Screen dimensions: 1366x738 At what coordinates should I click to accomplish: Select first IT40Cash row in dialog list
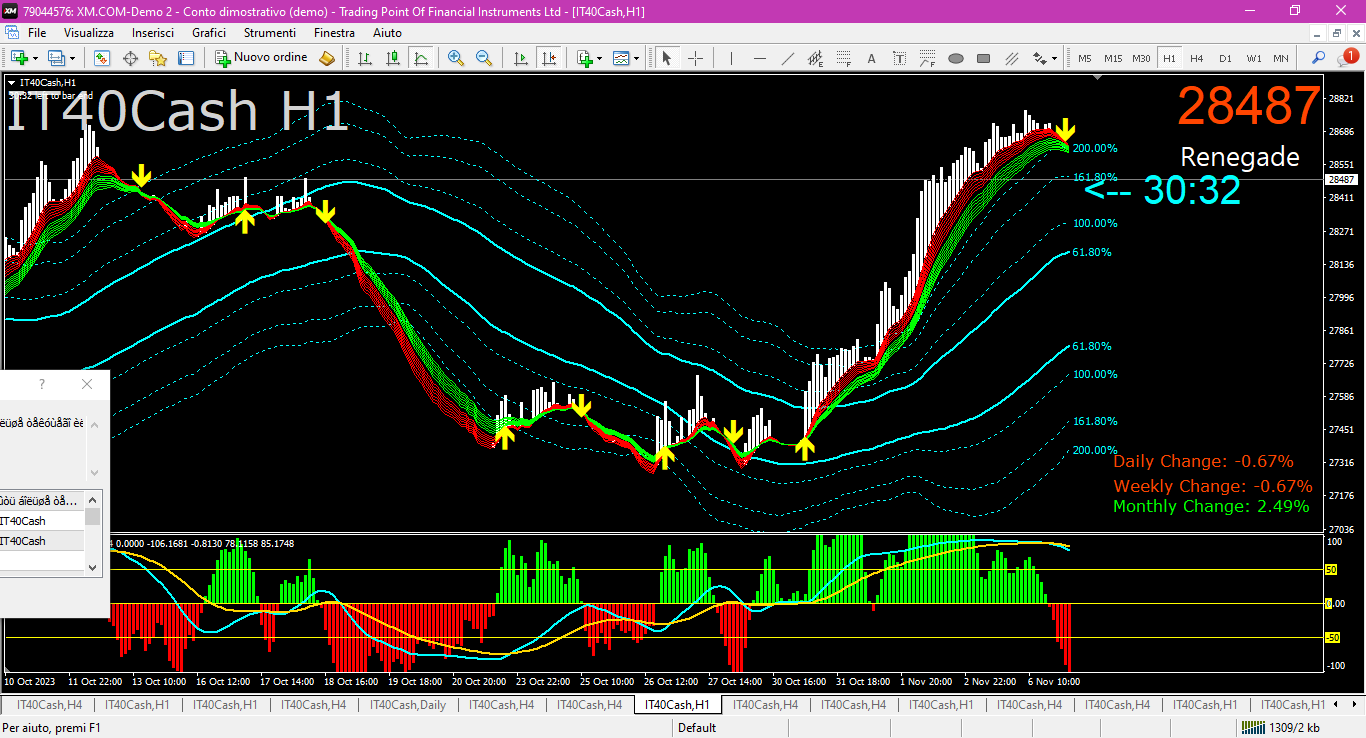click(42, 521)
